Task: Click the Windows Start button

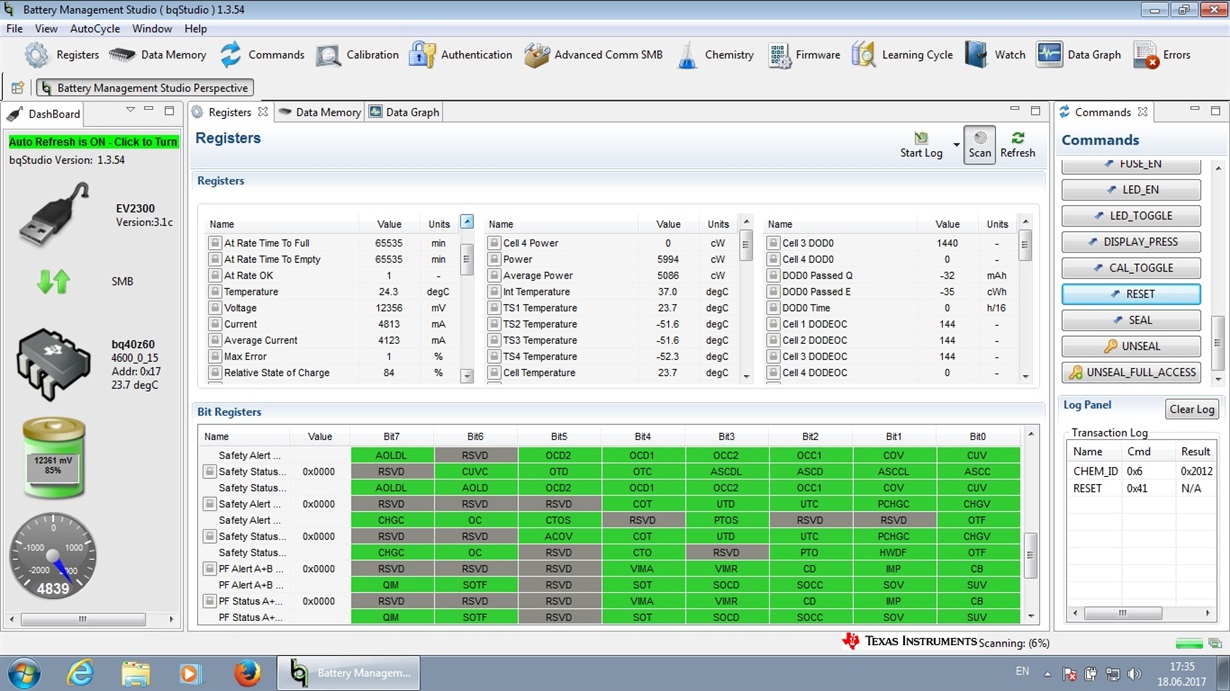Action: click(x=24, y=673)
